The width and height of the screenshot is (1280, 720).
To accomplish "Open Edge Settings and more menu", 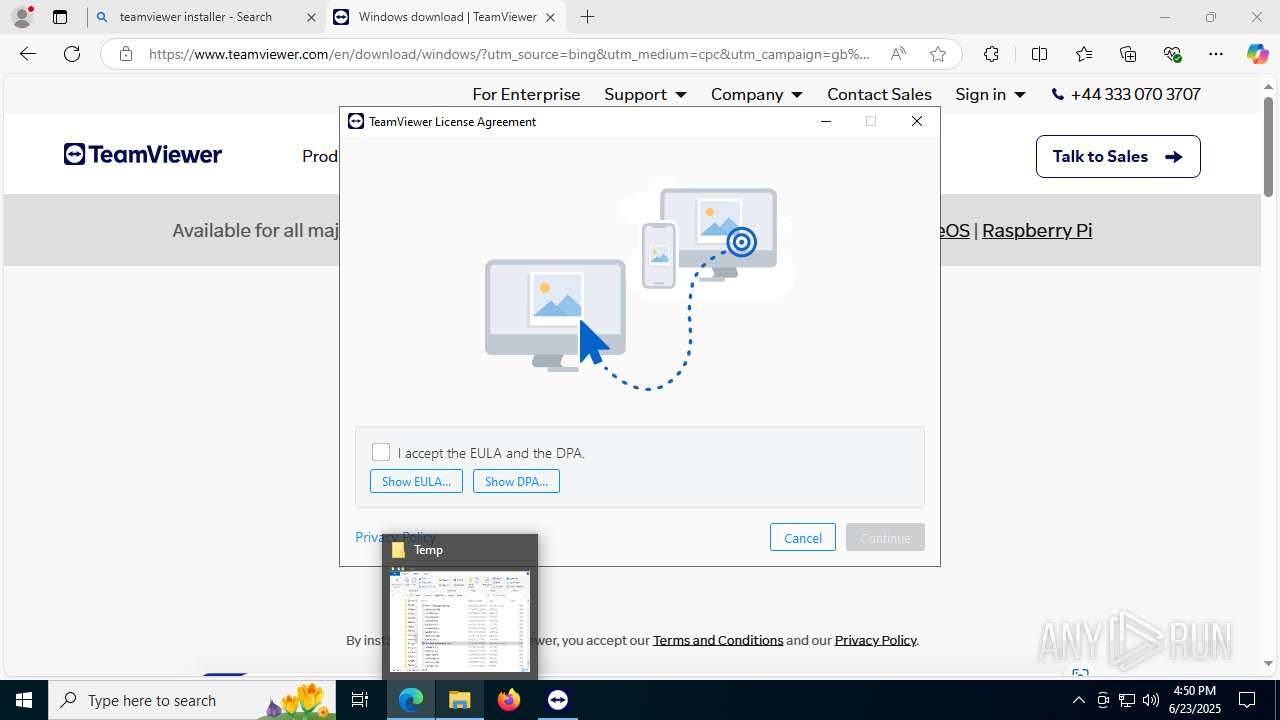I will (1216, 54).
